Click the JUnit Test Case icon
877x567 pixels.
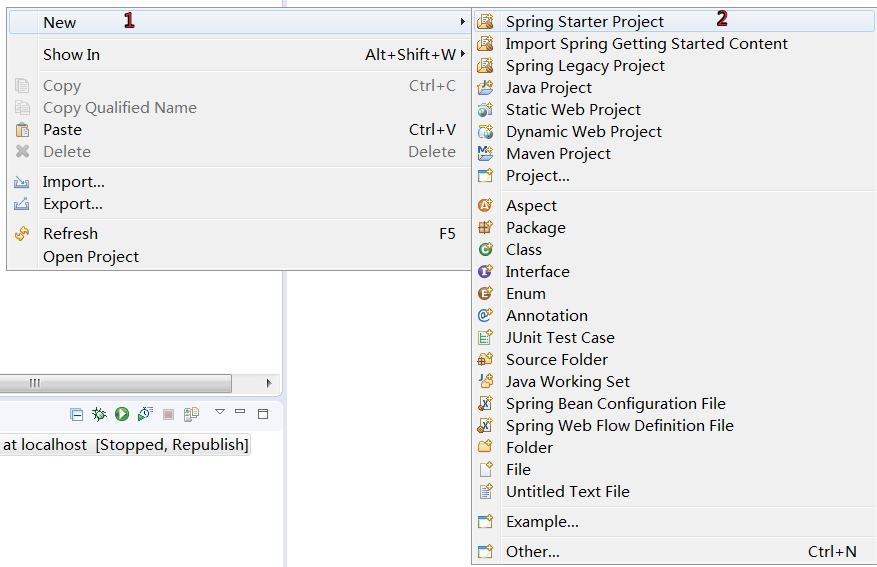coord(485,337)
